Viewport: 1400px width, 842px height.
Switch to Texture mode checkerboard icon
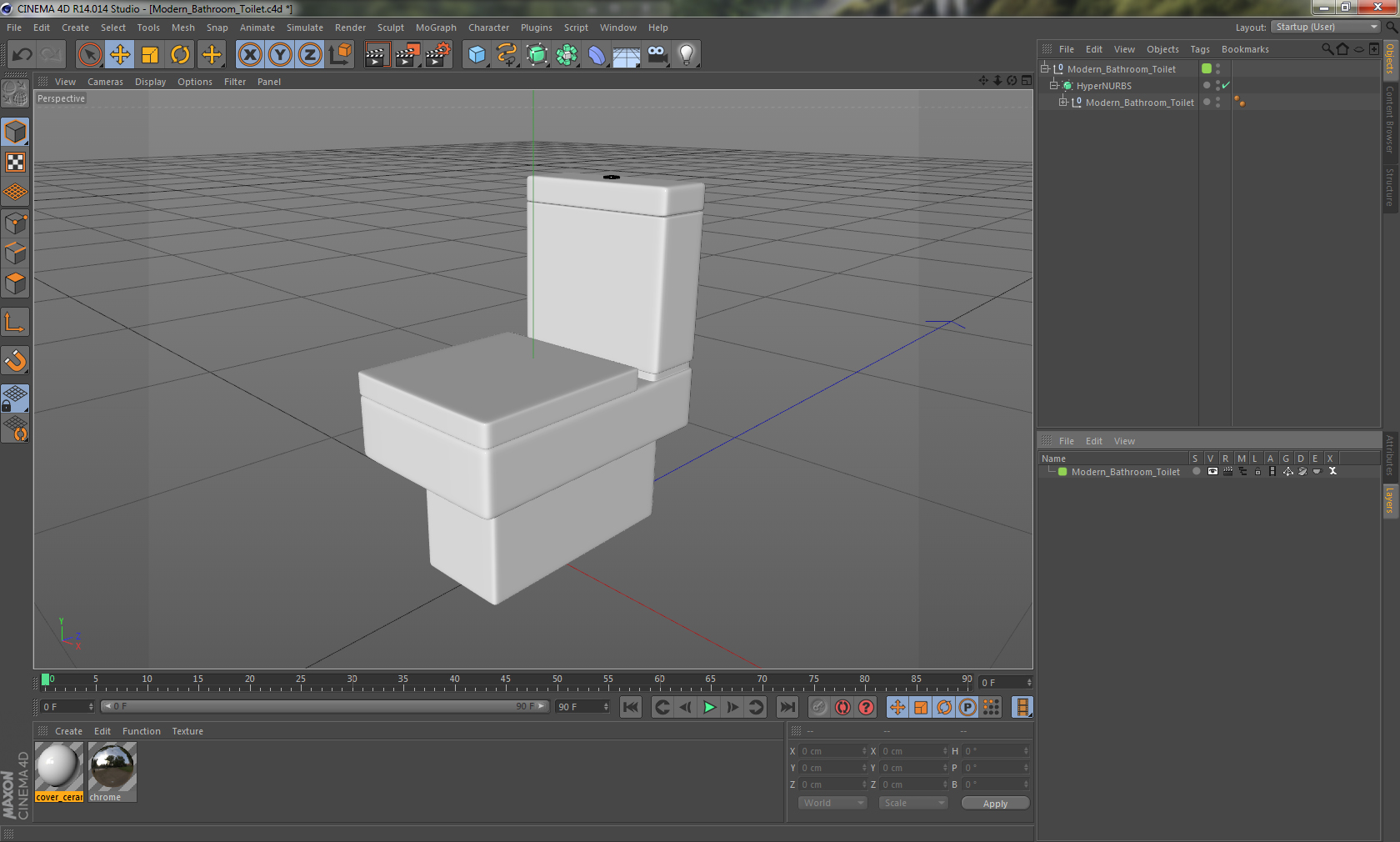pyautogui.click(x=15, y=163)
